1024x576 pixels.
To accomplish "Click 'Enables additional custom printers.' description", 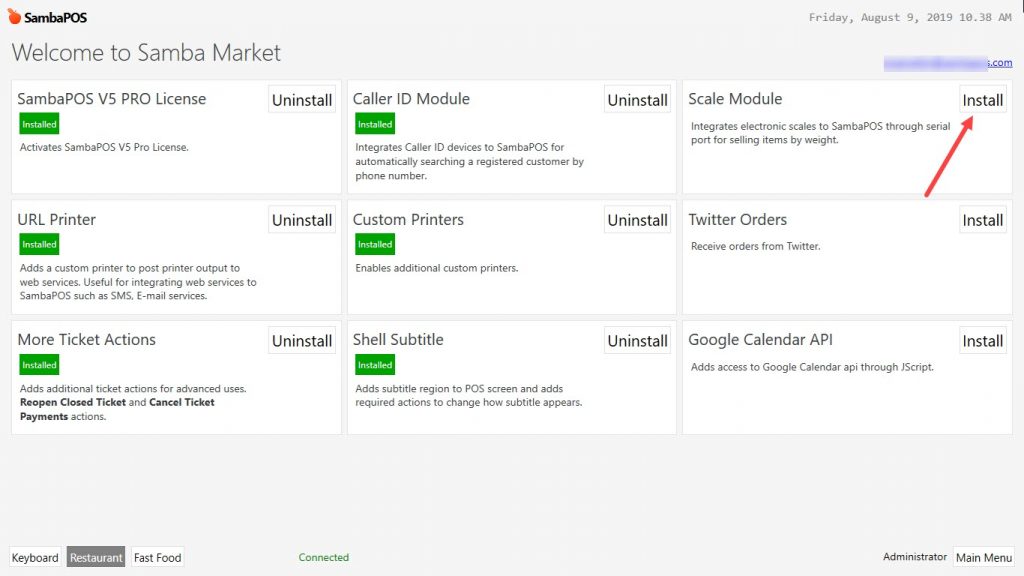I will coord(437,268).
